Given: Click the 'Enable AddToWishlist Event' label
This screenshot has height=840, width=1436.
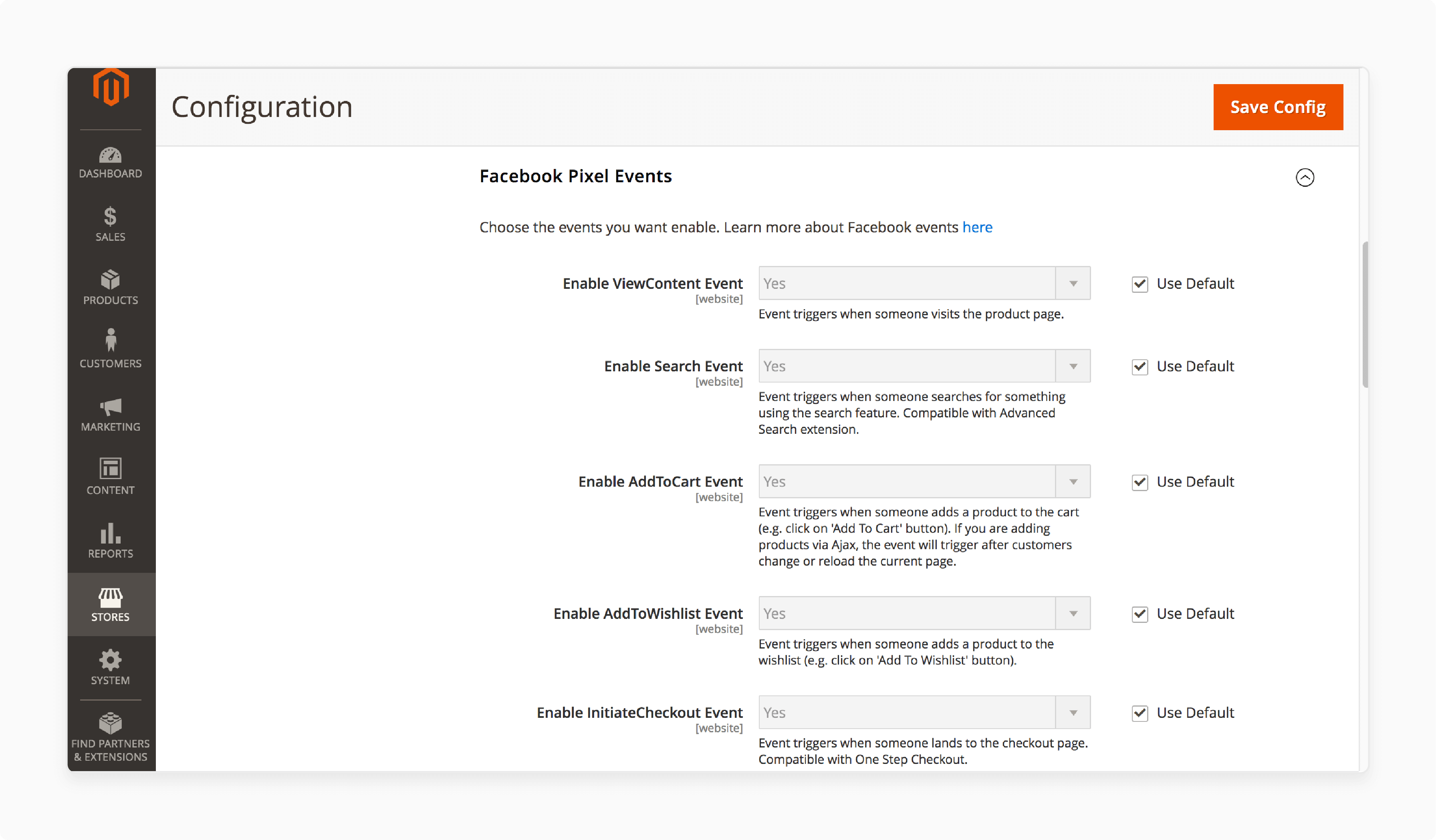Looking at the screenshot, I should (648, 613).
